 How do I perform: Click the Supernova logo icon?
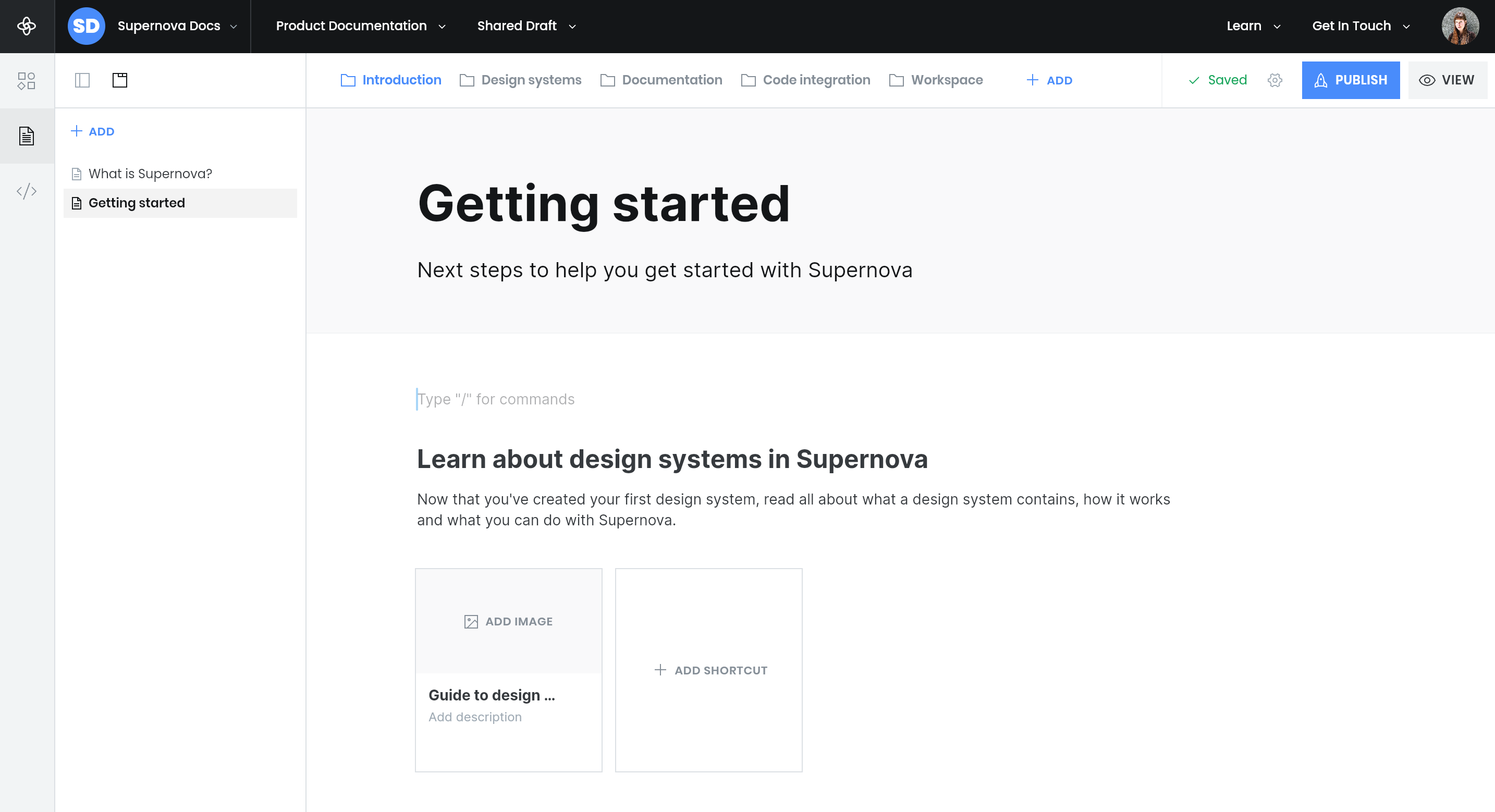[x=27, y=26]
